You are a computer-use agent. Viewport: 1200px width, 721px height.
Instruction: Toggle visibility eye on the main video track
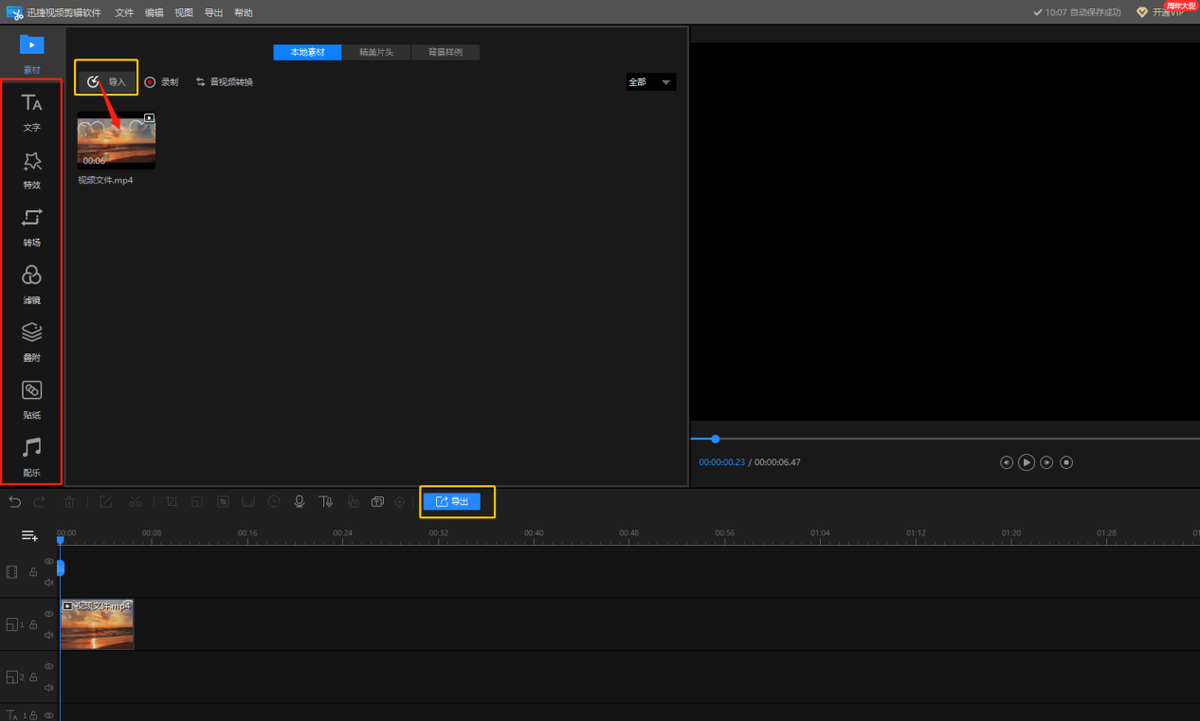49,561
